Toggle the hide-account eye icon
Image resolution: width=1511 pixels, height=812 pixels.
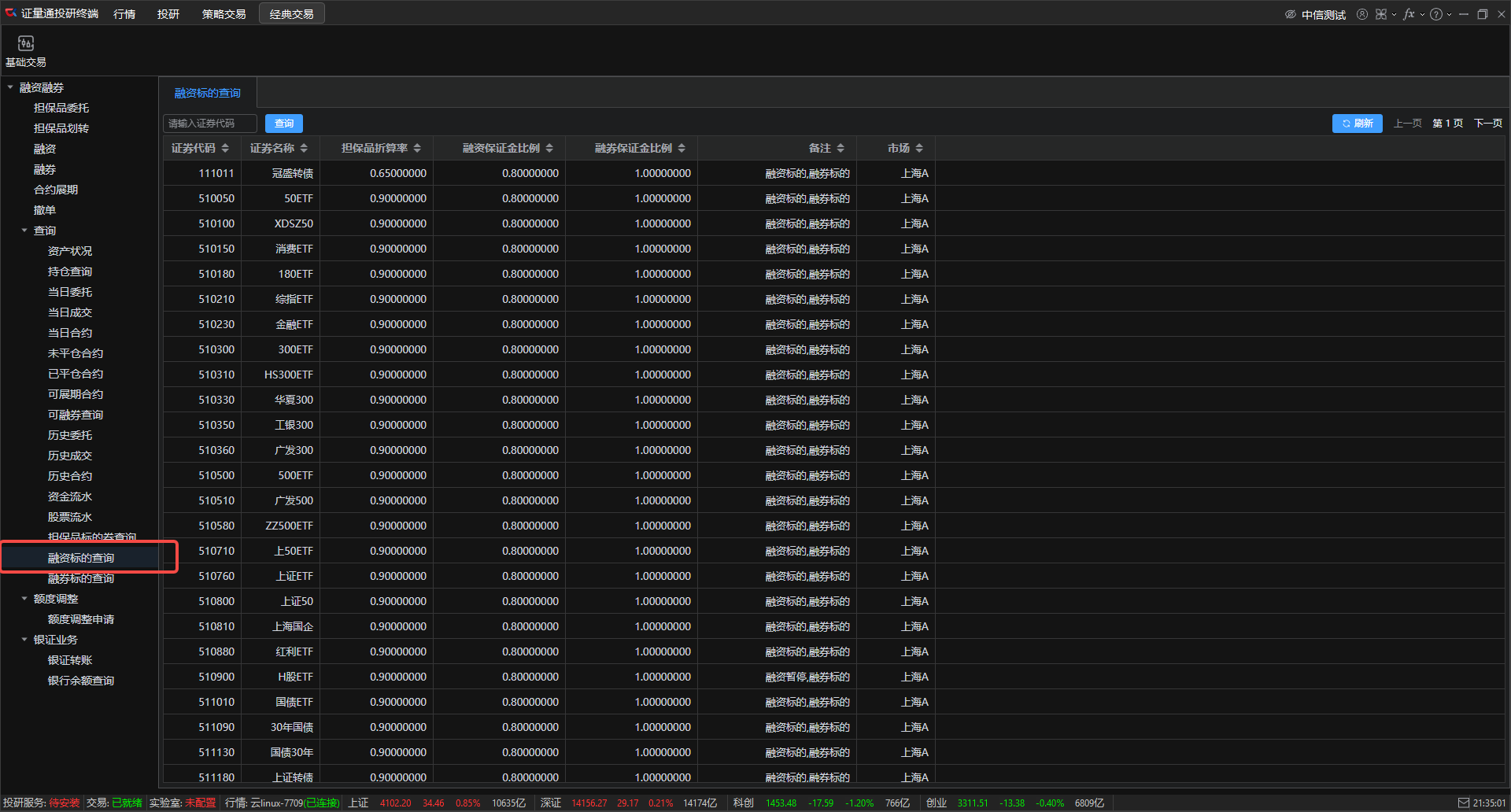[1291, 14]
